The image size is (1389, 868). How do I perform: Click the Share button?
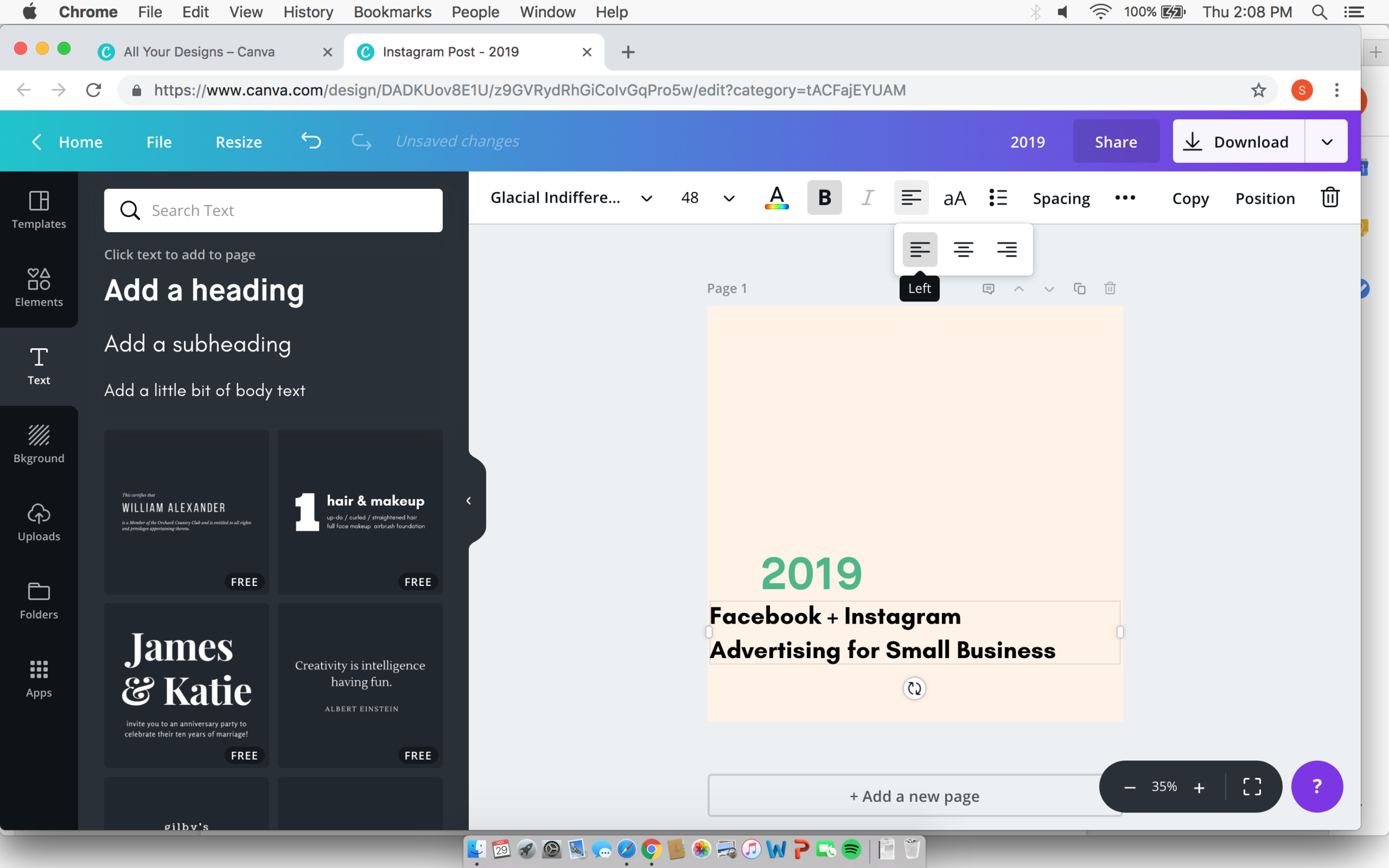coord(1116,141)
